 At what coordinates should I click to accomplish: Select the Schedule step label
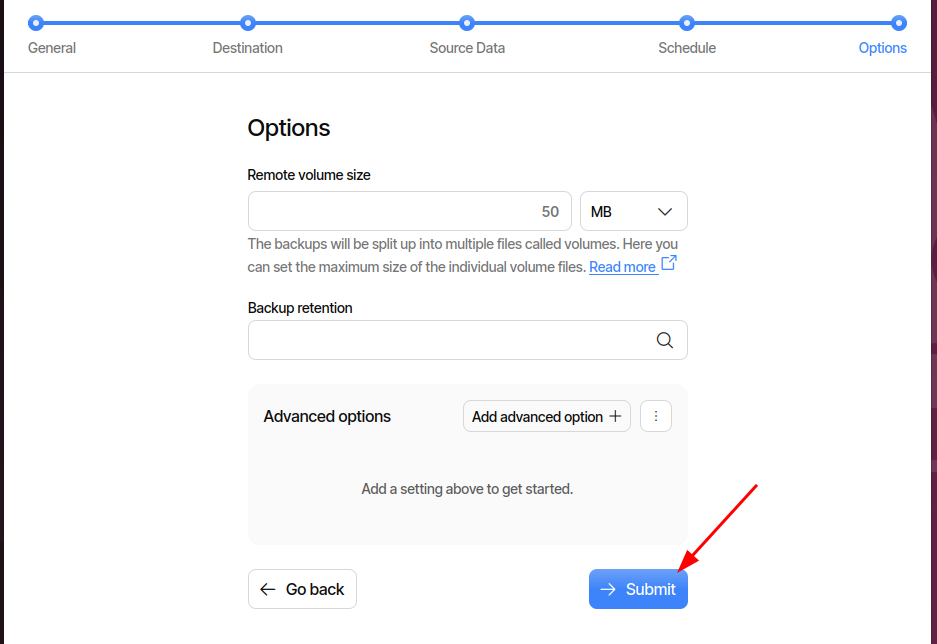point(686,47)
